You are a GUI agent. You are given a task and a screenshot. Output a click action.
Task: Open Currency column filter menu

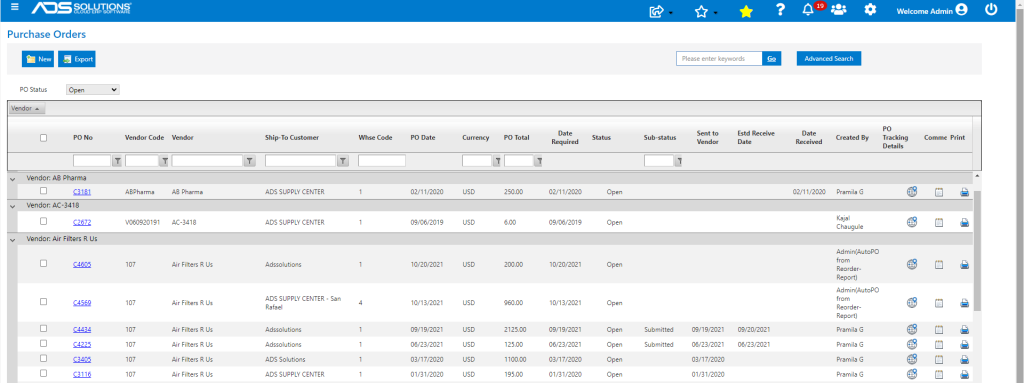(x=496, y=161)
